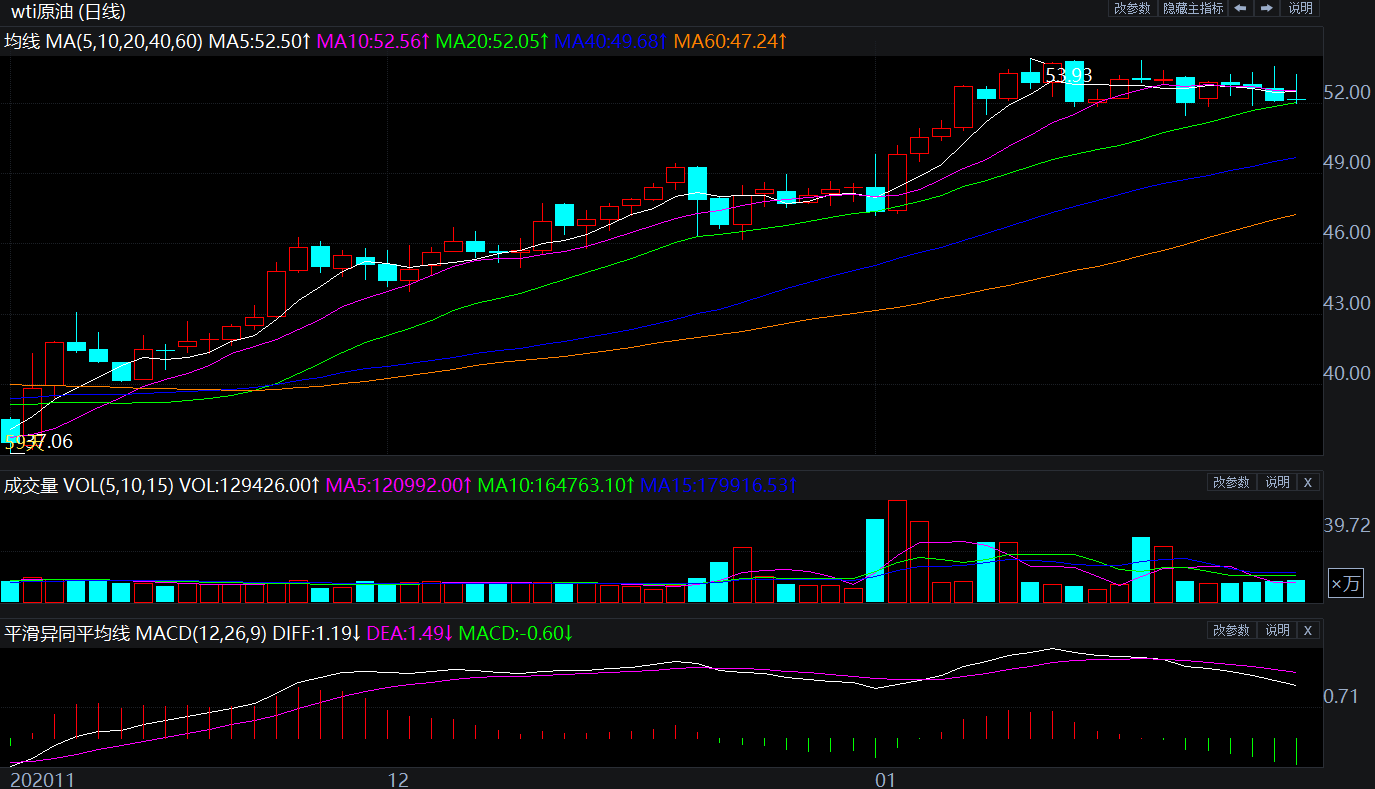
Task: Click the 12 month marker on time axis
Action: click(398, 779)
